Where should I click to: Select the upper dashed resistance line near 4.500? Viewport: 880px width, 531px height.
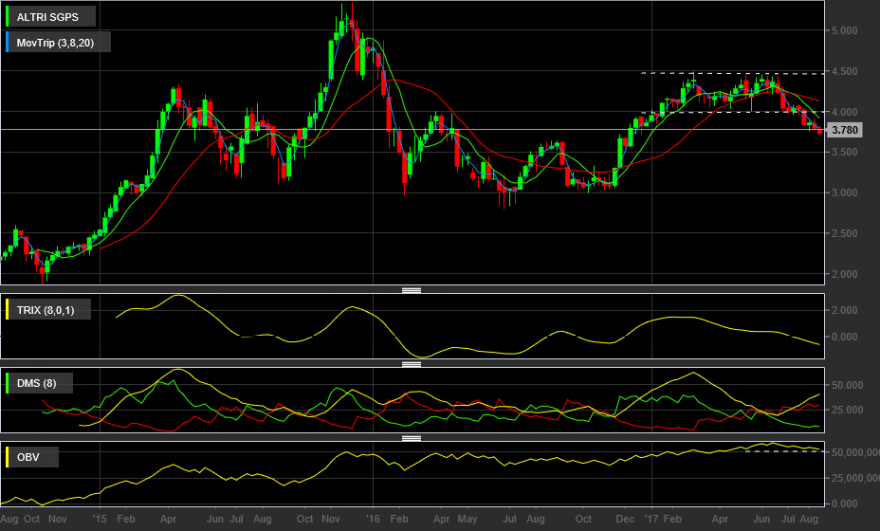[x=733, y=74]
